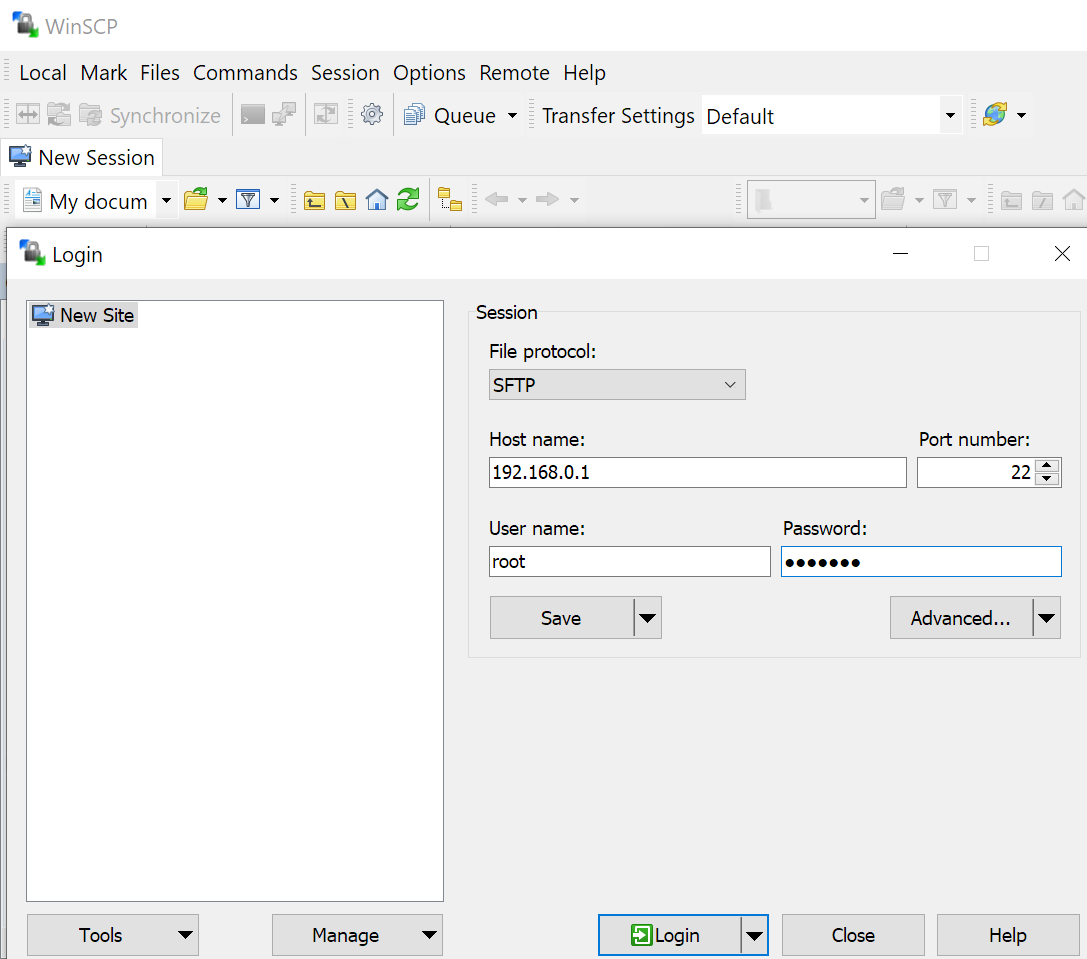Open the Local menu
Screen dimensions: 1087x959
(43, 73)
